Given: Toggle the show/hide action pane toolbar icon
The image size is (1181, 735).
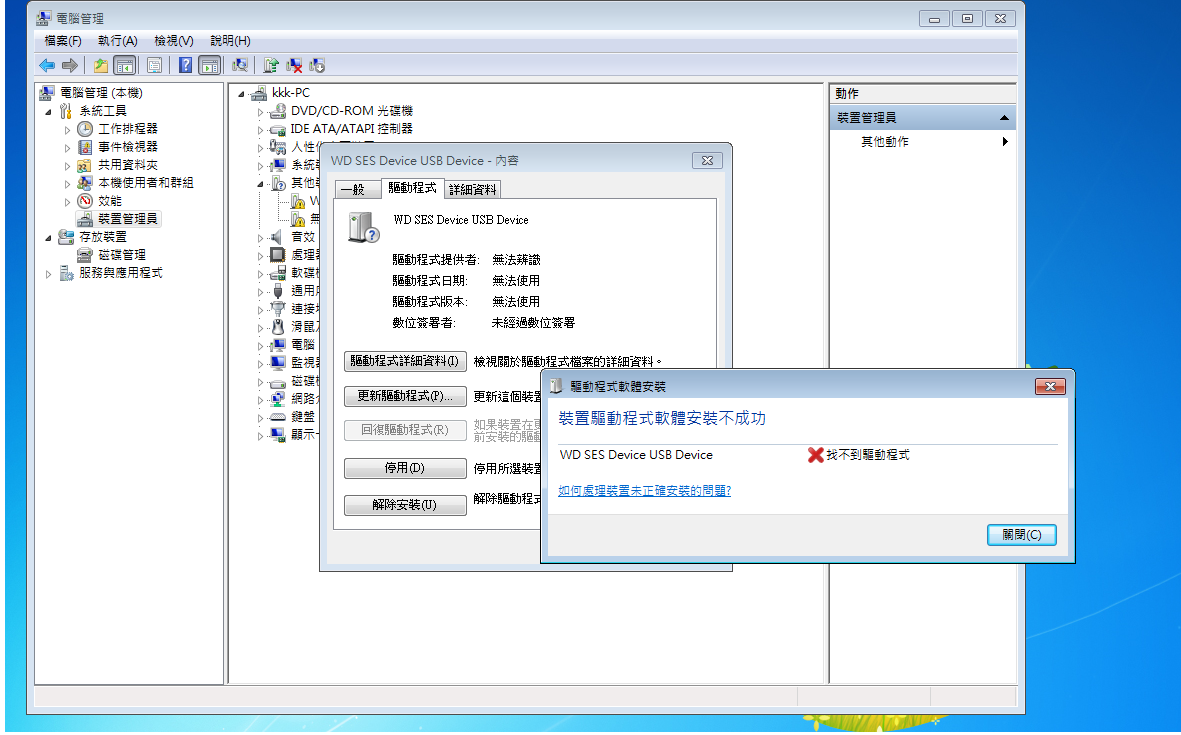Looking at the screenshot, I should click(209, 66).
